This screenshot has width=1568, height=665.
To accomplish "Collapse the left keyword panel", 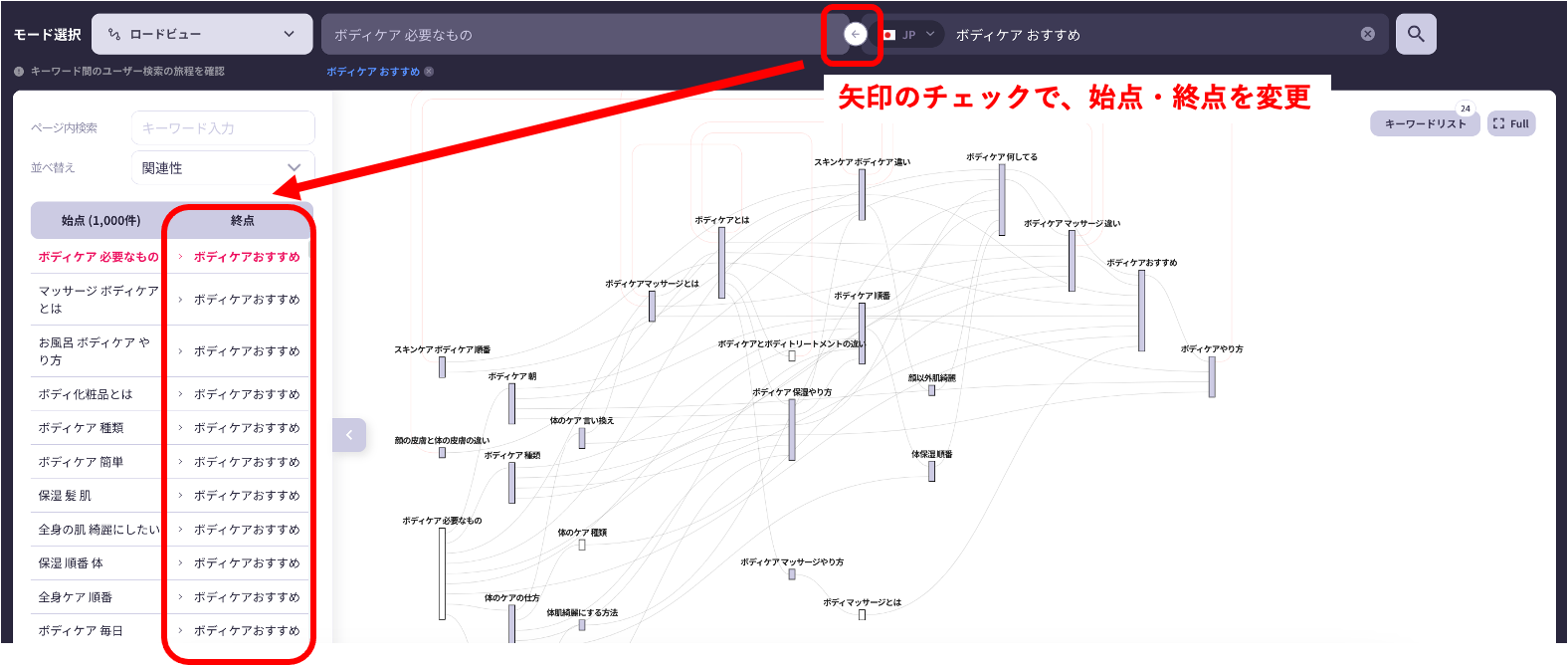I will (349, 435).
